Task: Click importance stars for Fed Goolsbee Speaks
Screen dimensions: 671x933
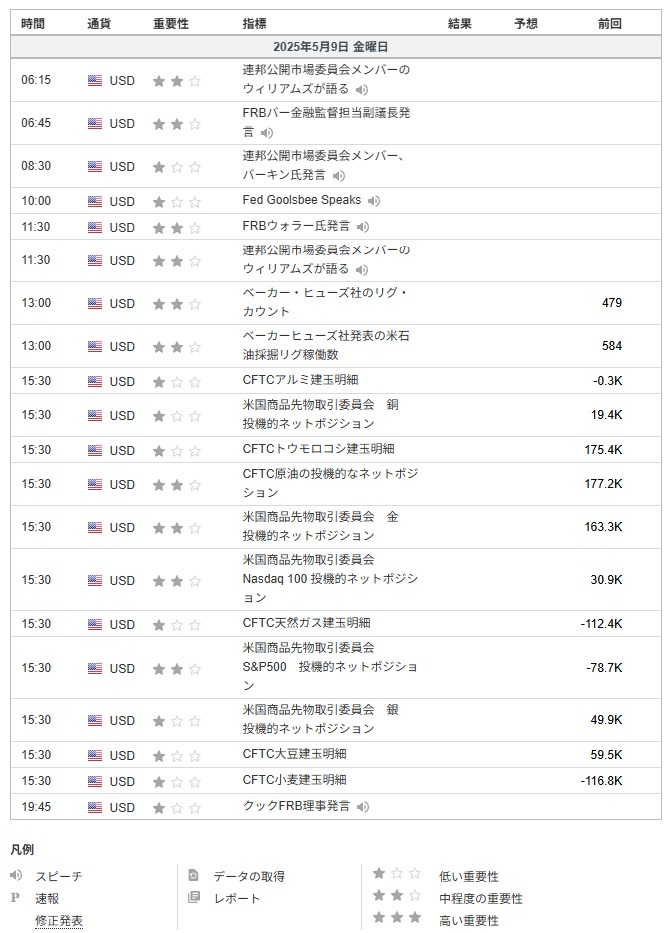Action: tap(176, 201)
